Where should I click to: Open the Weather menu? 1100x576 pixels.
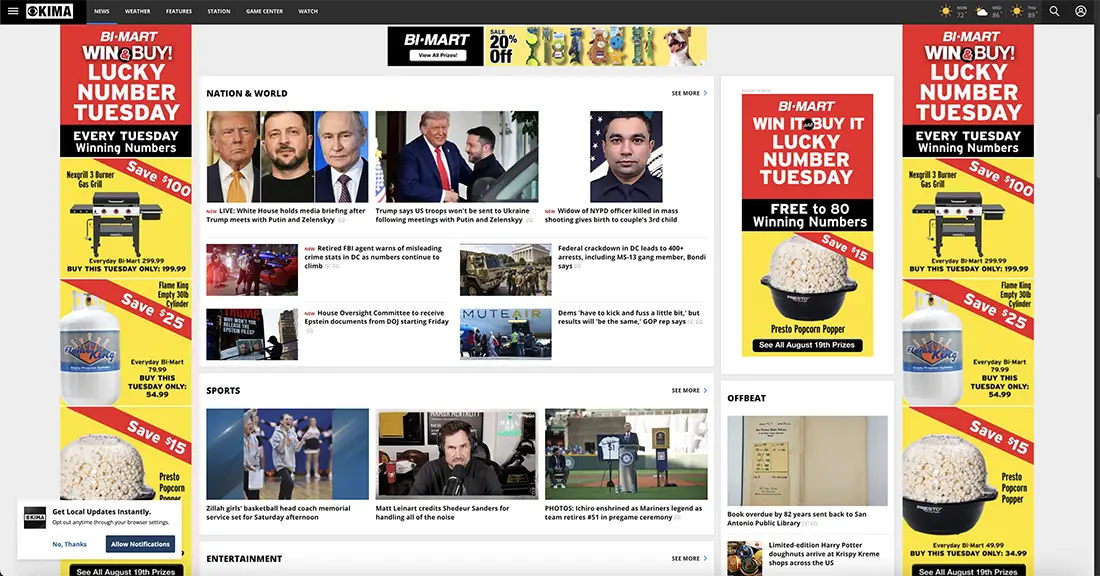point(138,11)
